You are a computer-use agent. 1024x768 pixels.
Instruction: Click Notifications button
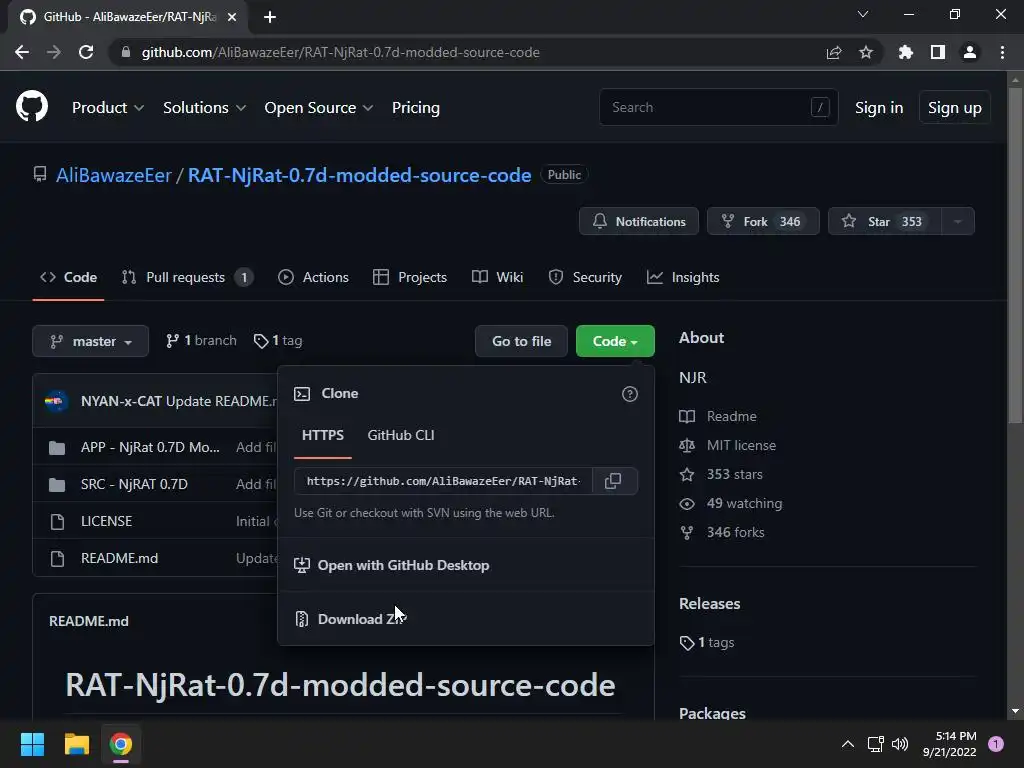639,221
